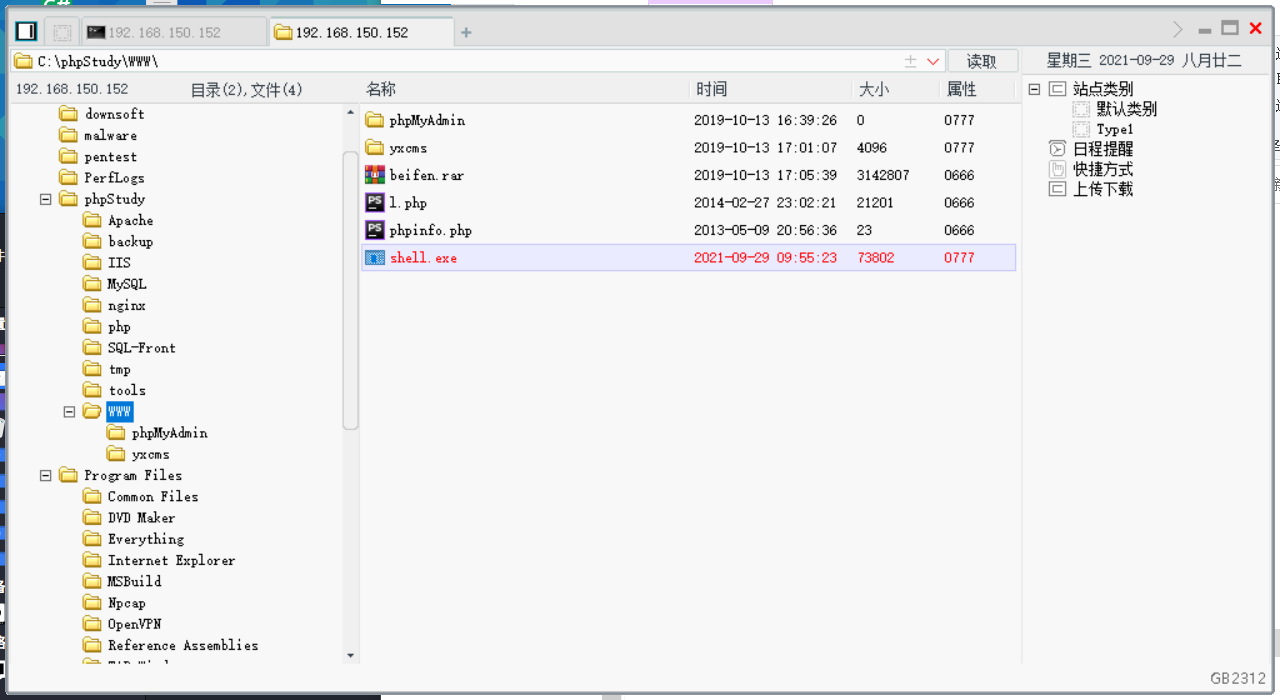Click the GB2312 encoding label in the status bar
Screen dimensions: 1280x700
[x=1238, y=678]
